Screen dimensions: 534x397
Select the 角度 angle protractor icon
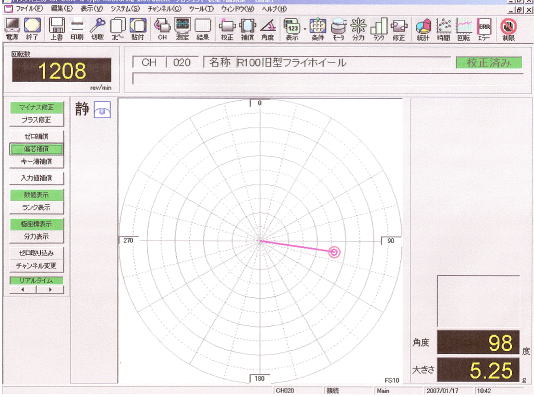[268, 29]
